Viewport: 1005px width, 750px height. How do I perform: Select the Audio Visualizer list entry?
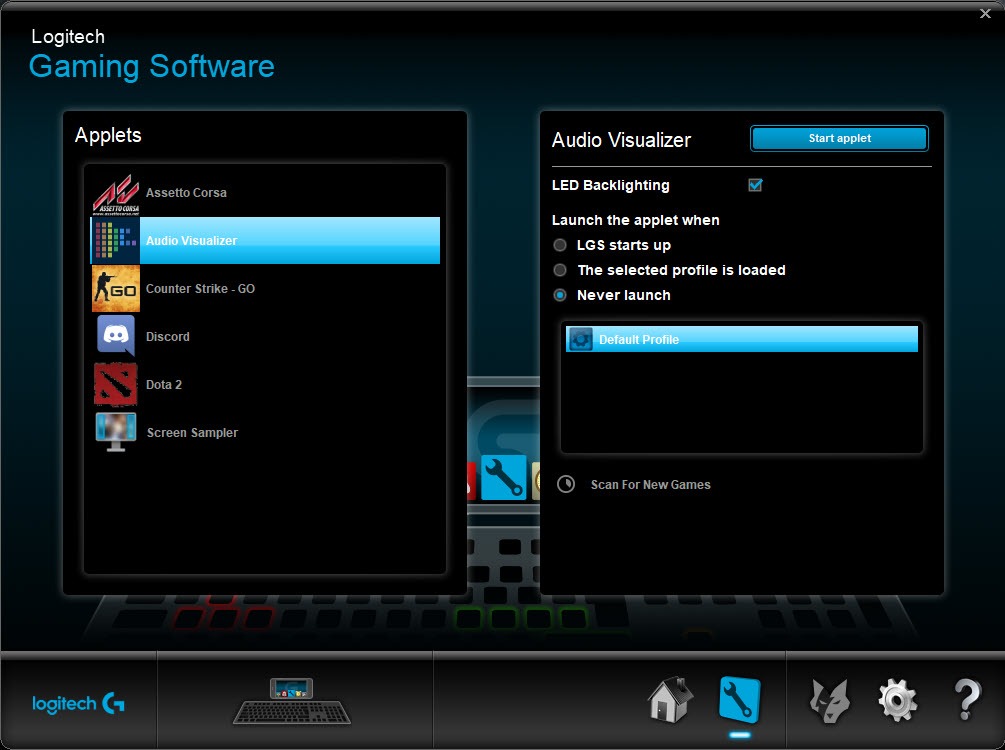265,240
